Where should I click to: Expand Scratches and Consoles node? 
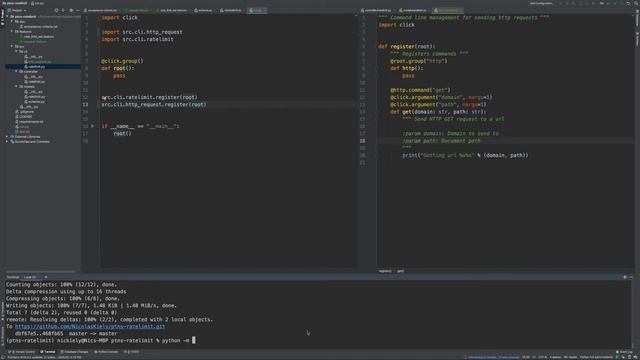point(8,142)
